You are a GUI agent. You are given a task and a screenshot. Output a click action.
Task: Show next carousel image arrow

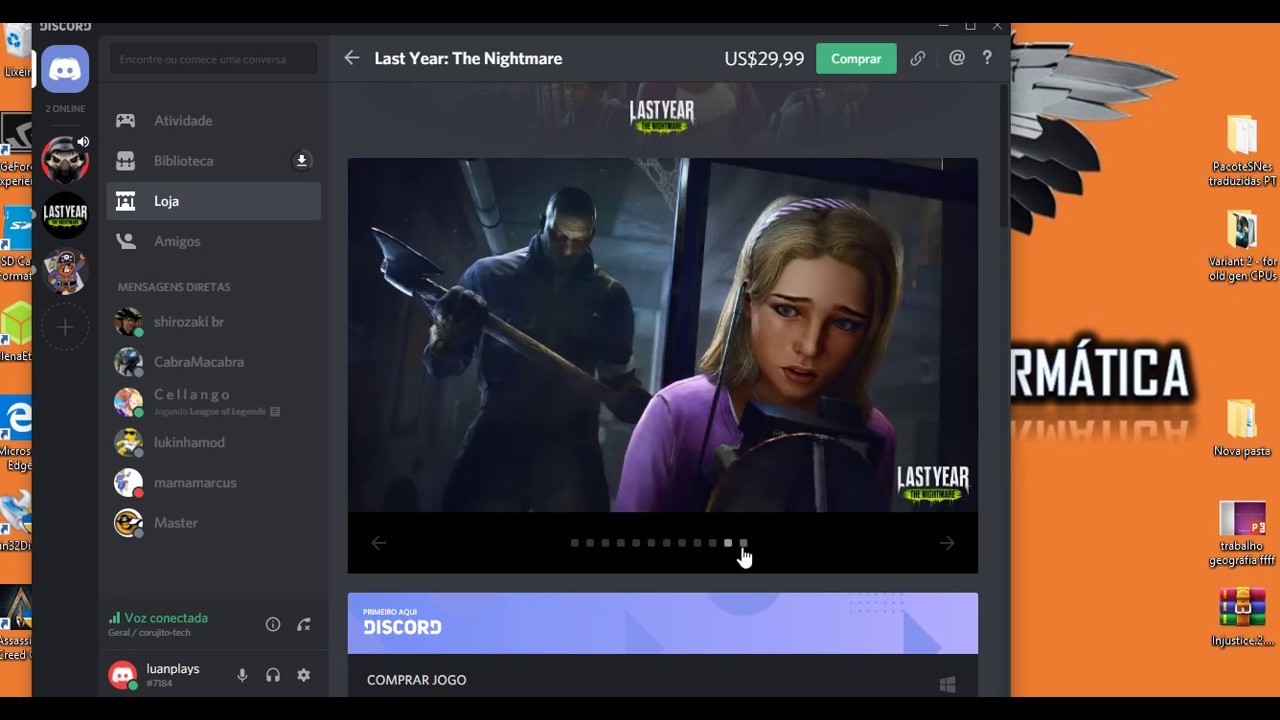[x=947, y=543]
